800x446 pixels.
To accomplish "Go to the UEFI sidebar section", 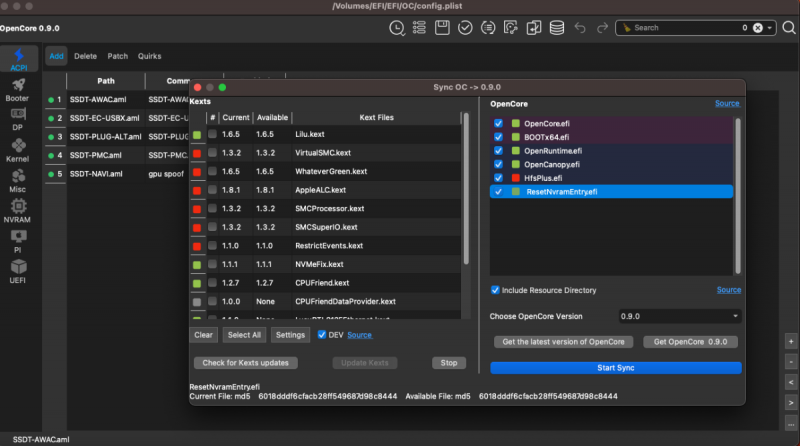I will [18, 269].
